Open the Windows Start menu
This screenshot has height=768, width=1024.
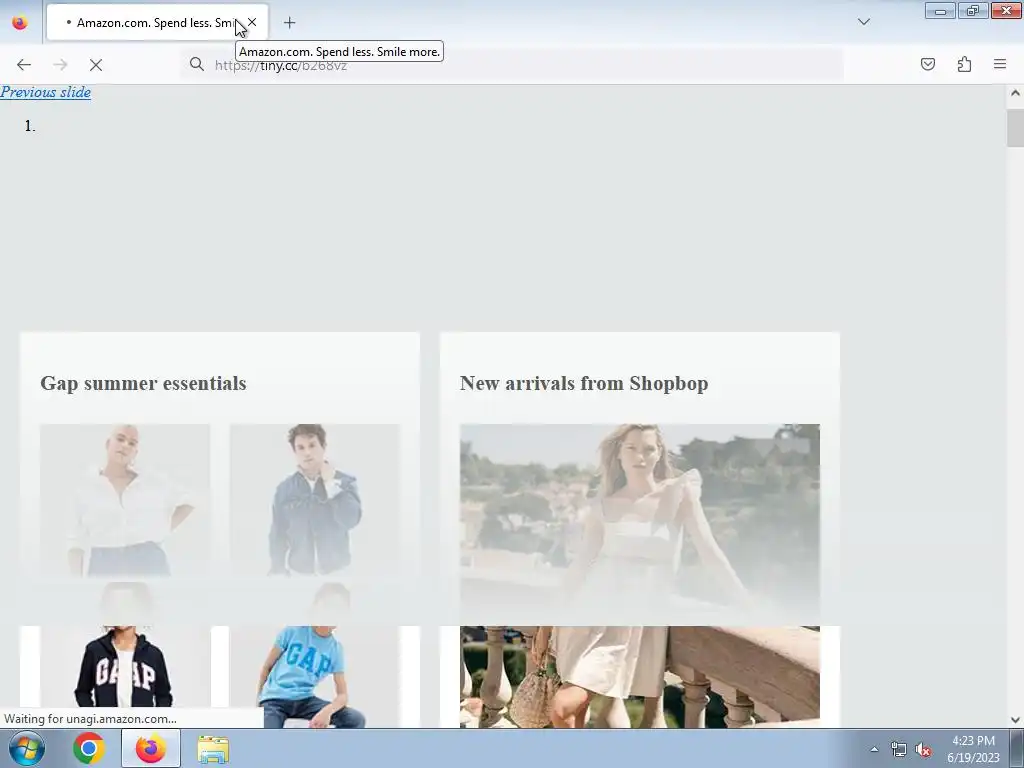point(26,748)
